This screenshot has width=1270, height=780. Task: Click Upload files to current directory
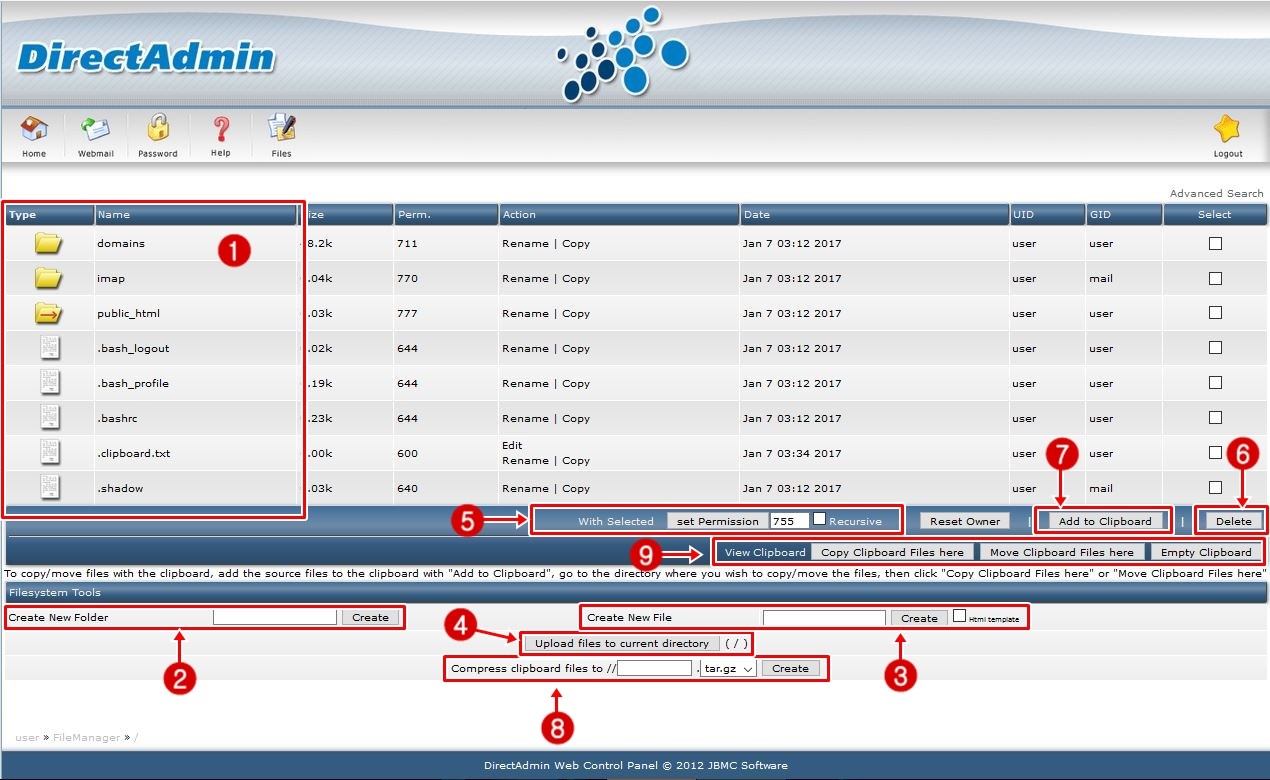[622, 643]
